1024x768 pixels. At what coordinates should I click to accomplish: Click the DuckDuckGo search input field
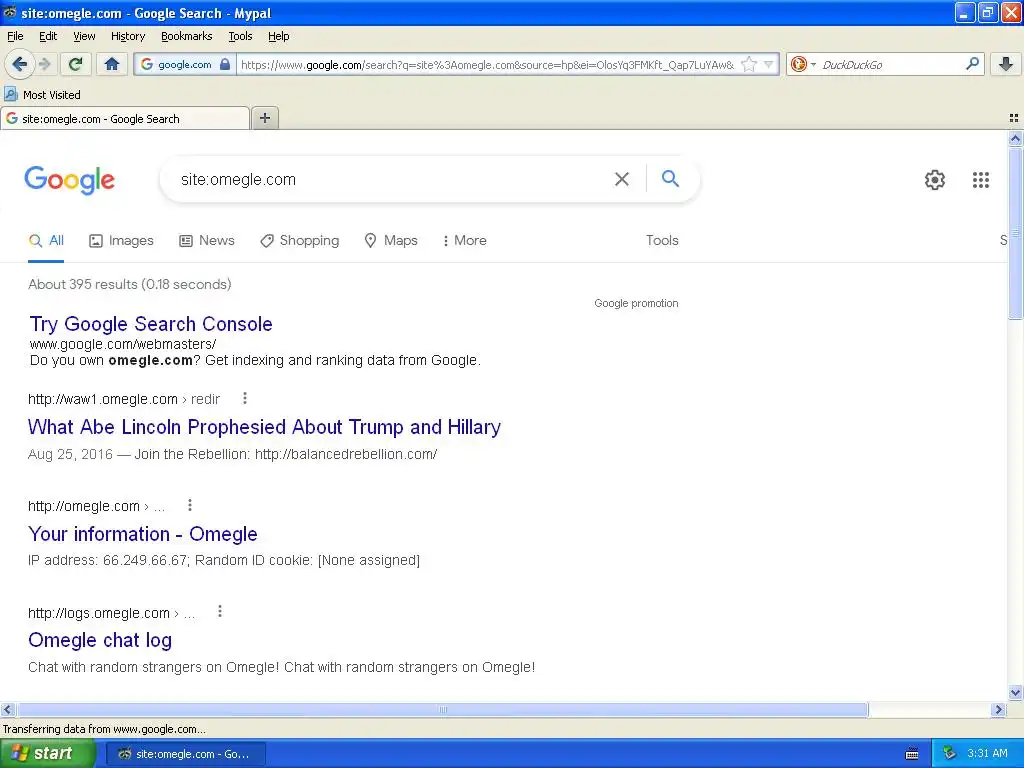[x=891, y=64]
